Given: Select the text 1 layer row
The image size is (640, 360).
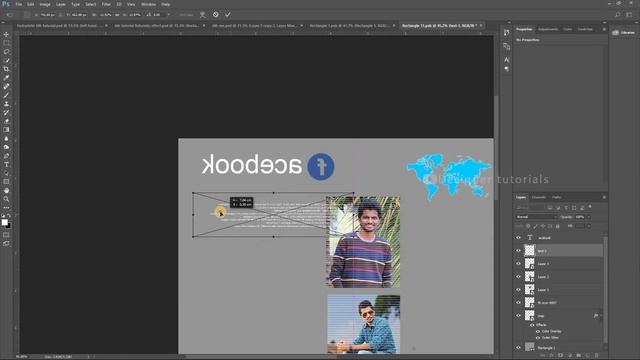Looking at the screenshot, I should (559, 251).
